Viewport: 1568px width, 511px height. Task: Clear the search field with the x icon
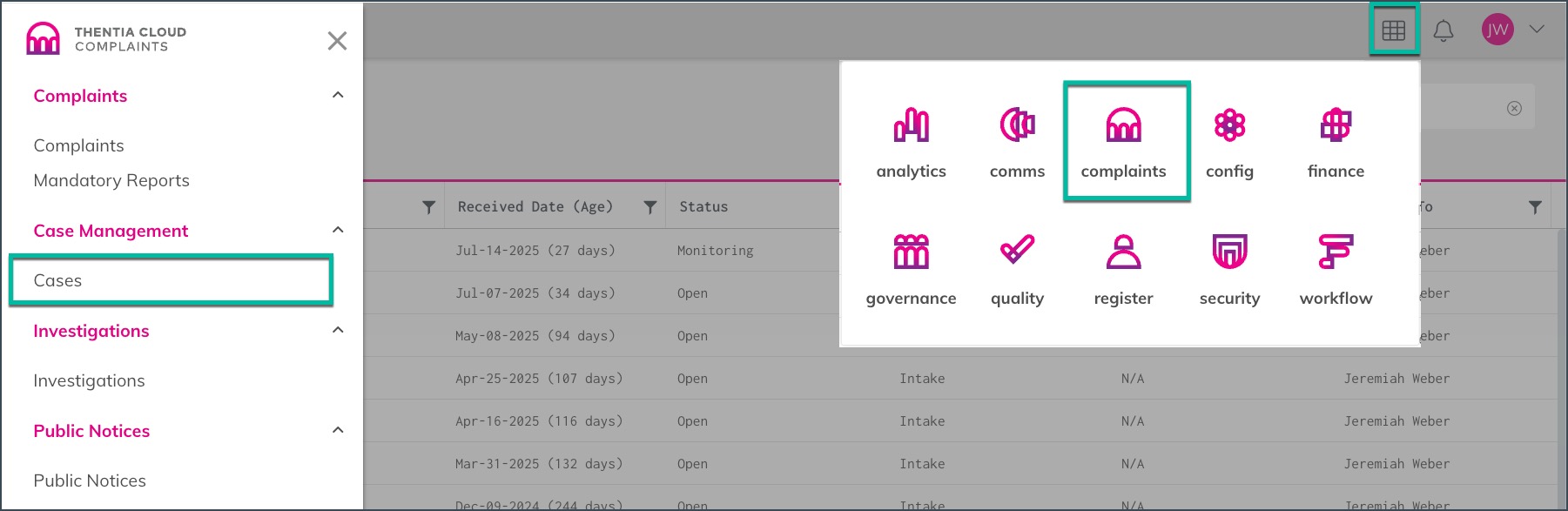[x=1515, y=108]
